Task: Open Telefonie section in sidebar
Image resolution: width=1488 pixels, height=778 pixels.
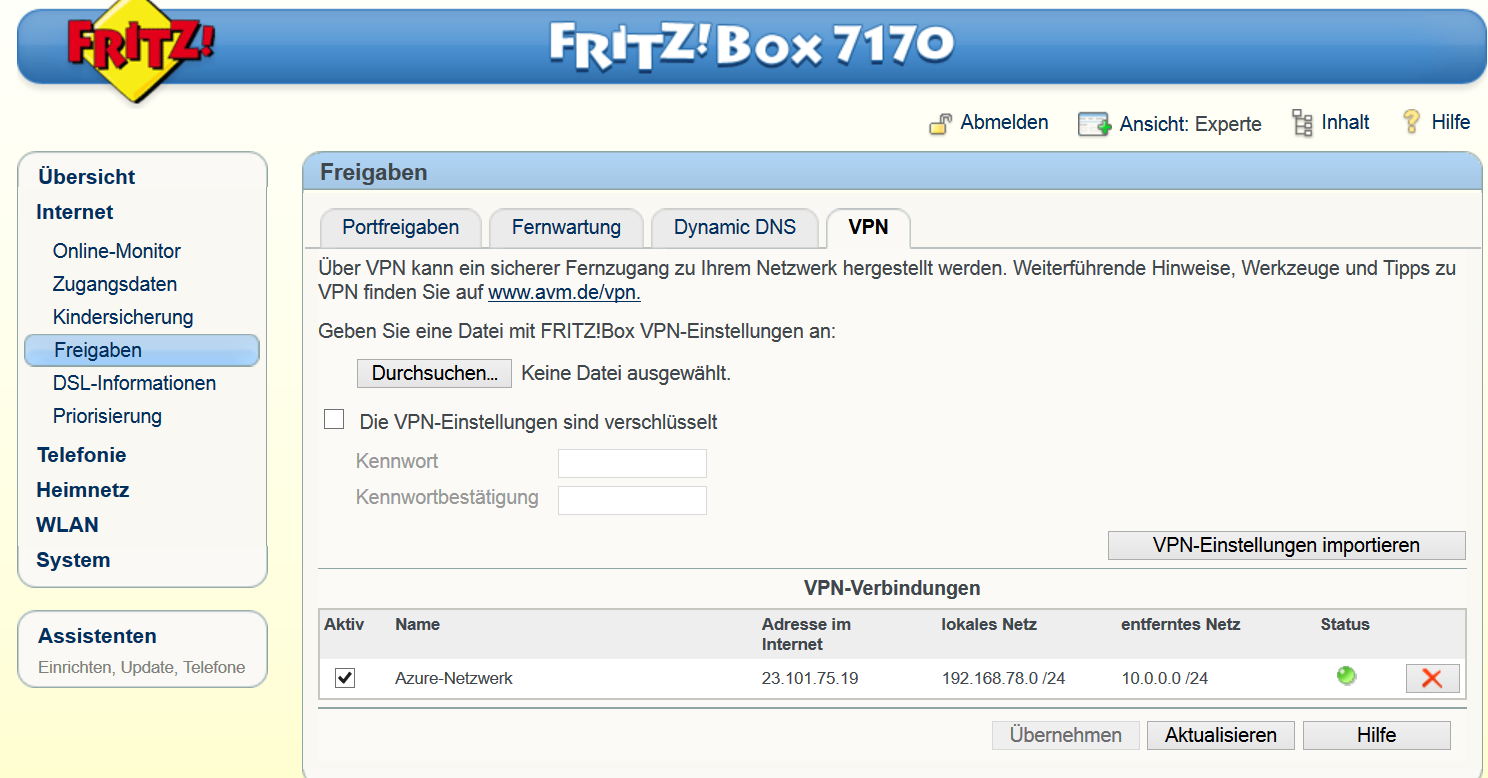Action: [x=82, y=455]
